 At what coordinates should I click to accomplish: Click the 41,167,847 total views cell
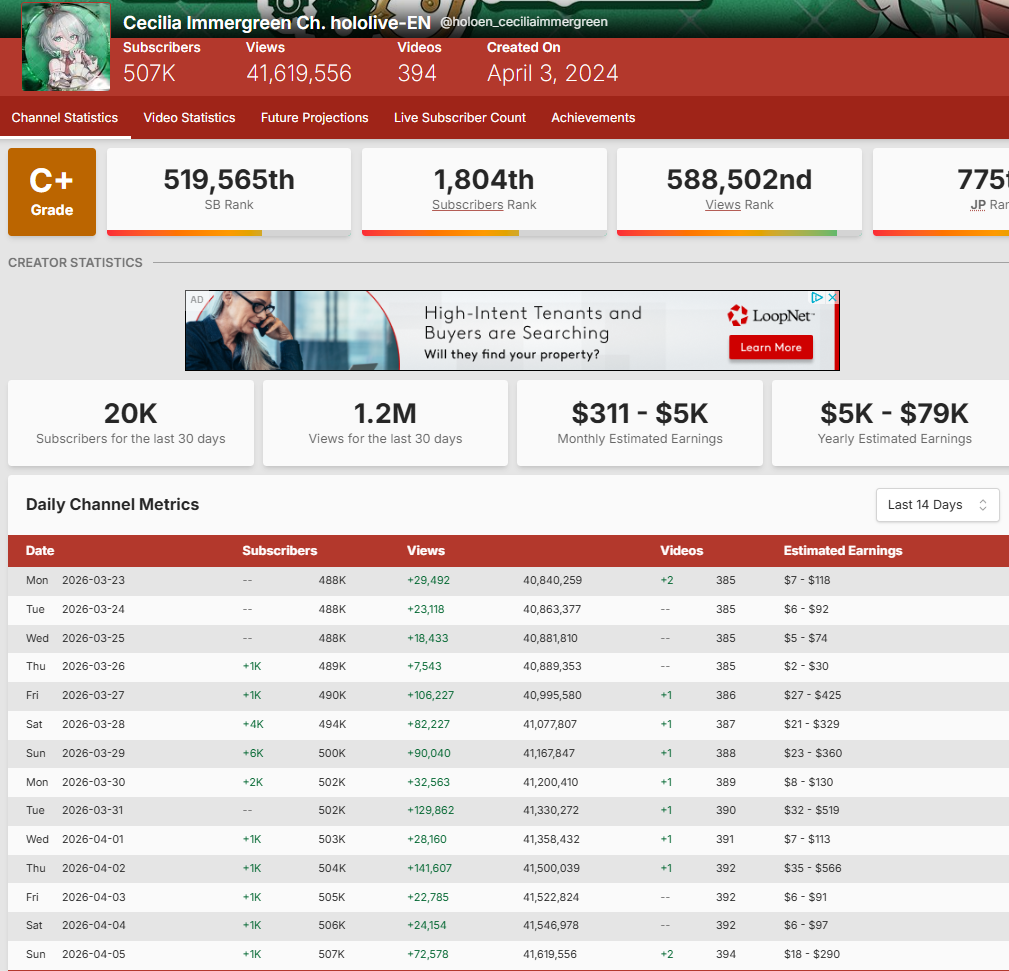[x=549, y=754]
